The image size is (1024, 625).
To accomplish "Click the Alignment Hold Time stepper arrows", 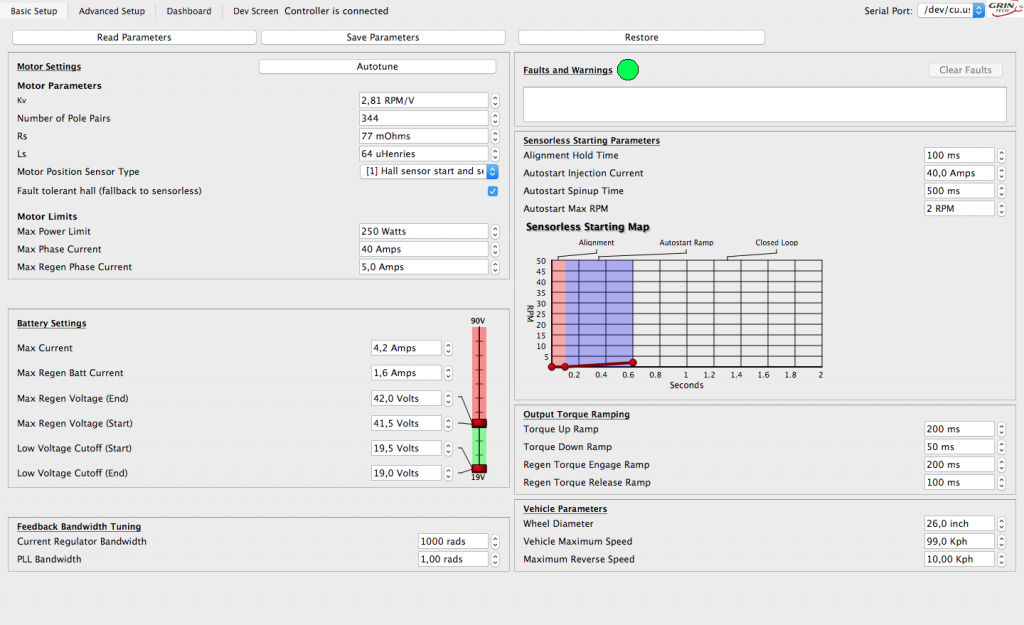I will 1002,155.
